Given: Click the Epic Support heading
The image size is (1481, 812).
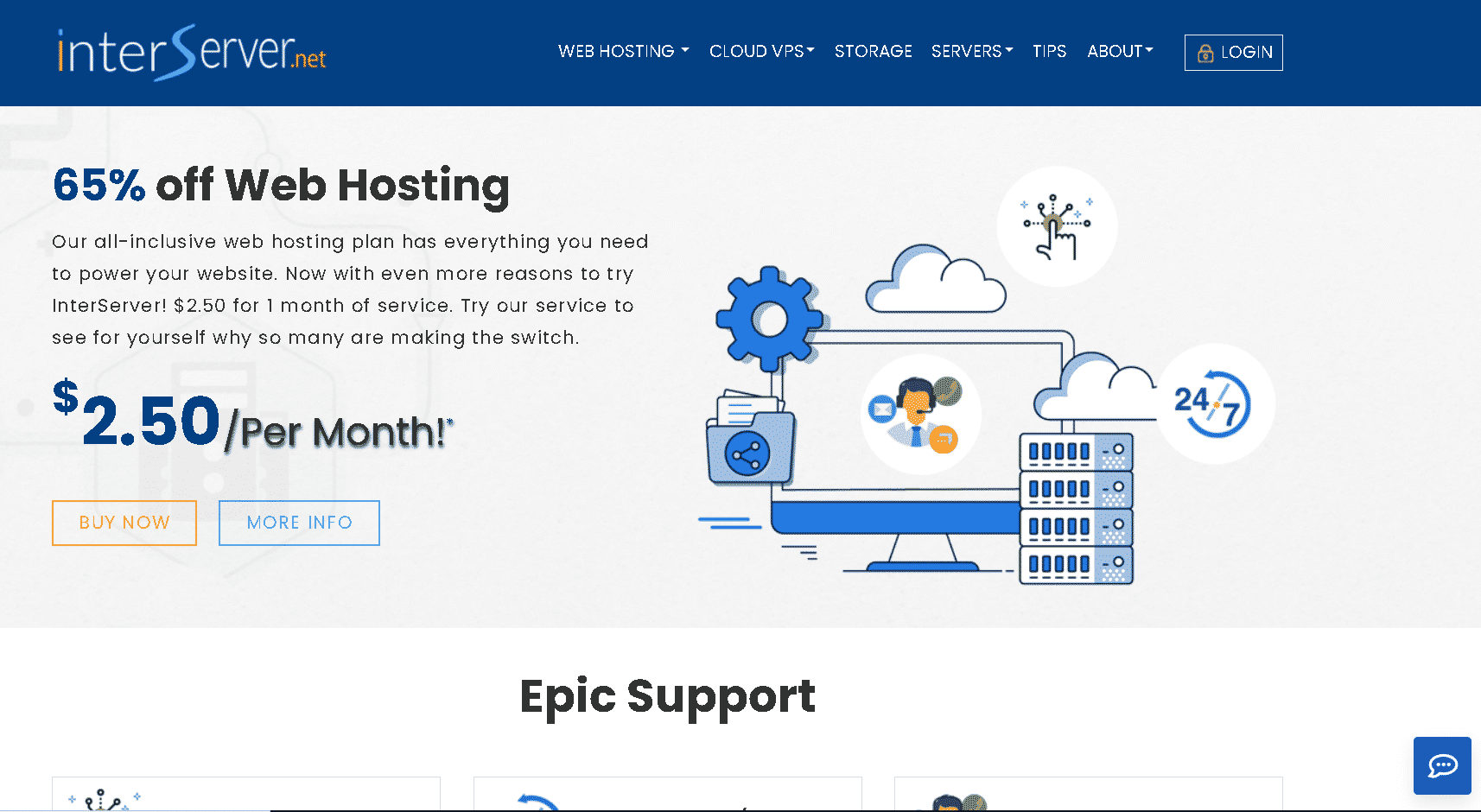Looking at the screenshot, I should point(667,696).
